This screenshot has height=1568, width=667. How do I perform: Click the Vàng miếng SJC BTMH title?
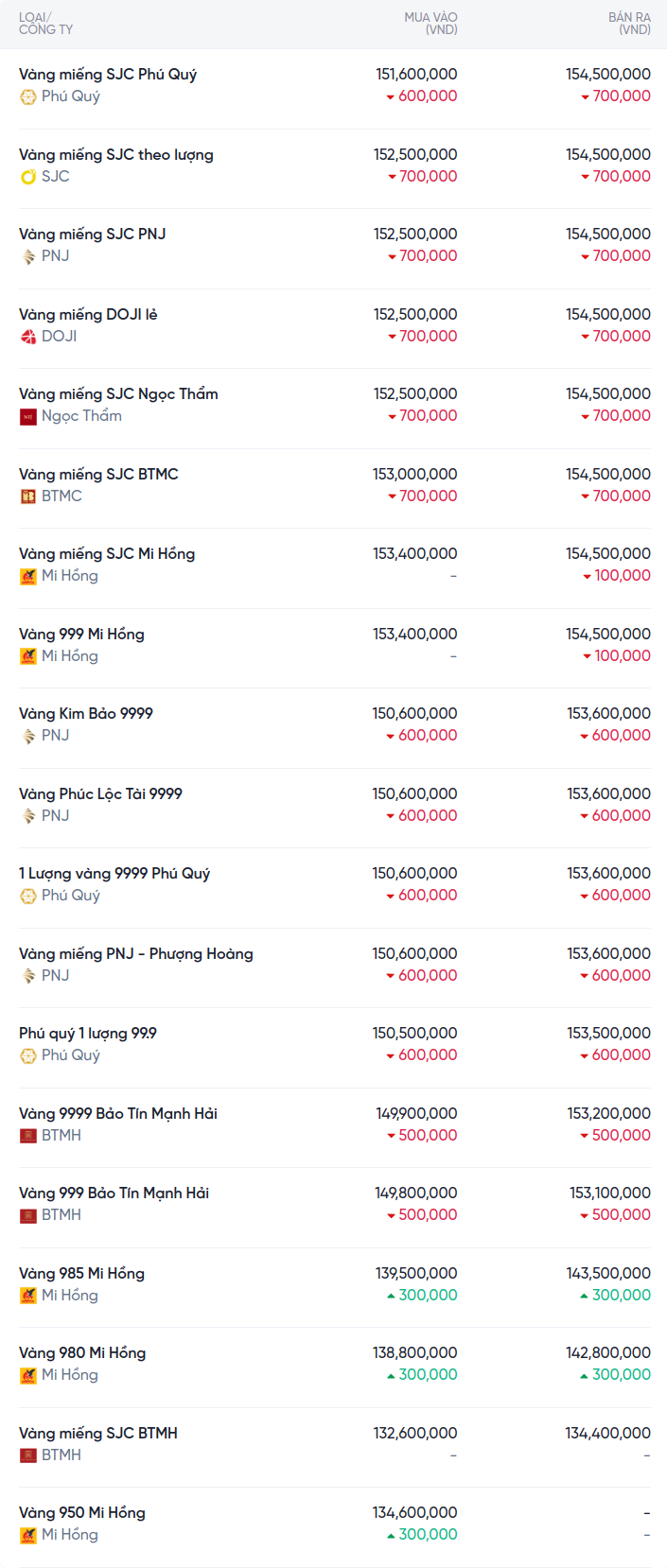tap(98, 1433)
